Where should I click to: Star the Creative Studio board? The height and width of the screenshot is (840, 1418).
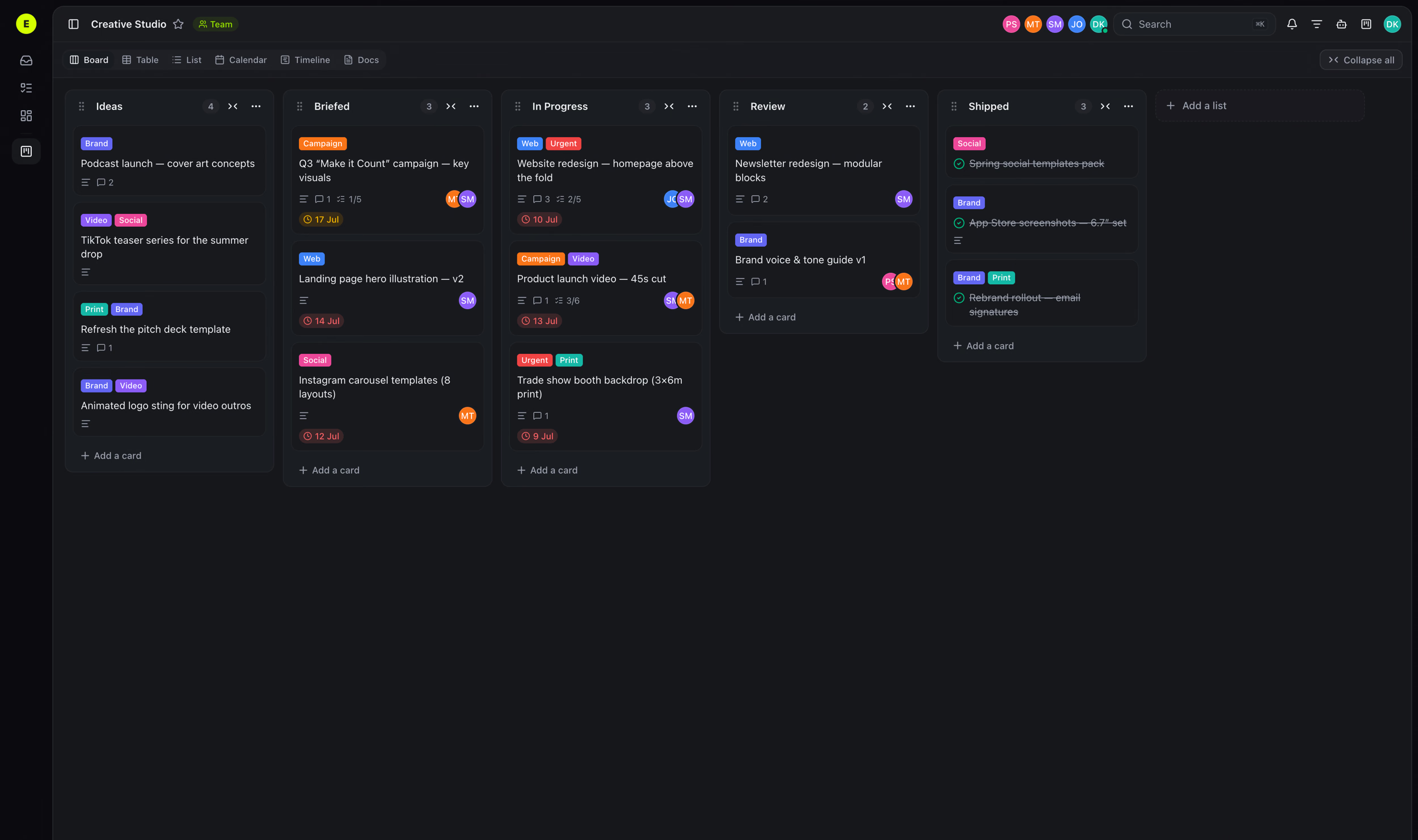pyautogui.click(x=178, y=24)
